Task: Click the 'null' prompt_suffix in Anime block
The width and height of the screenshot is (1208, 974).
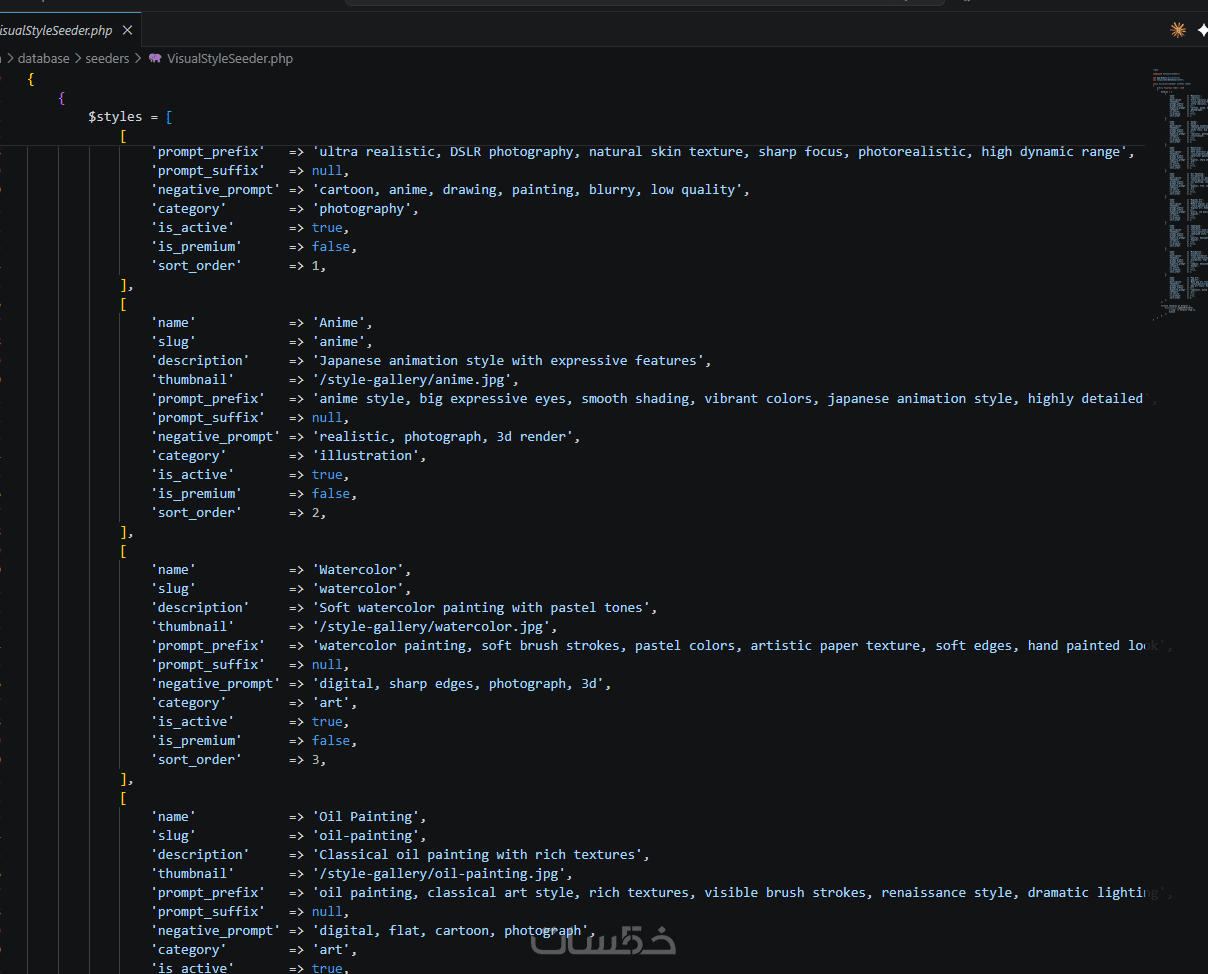Action: pos(327,418)
